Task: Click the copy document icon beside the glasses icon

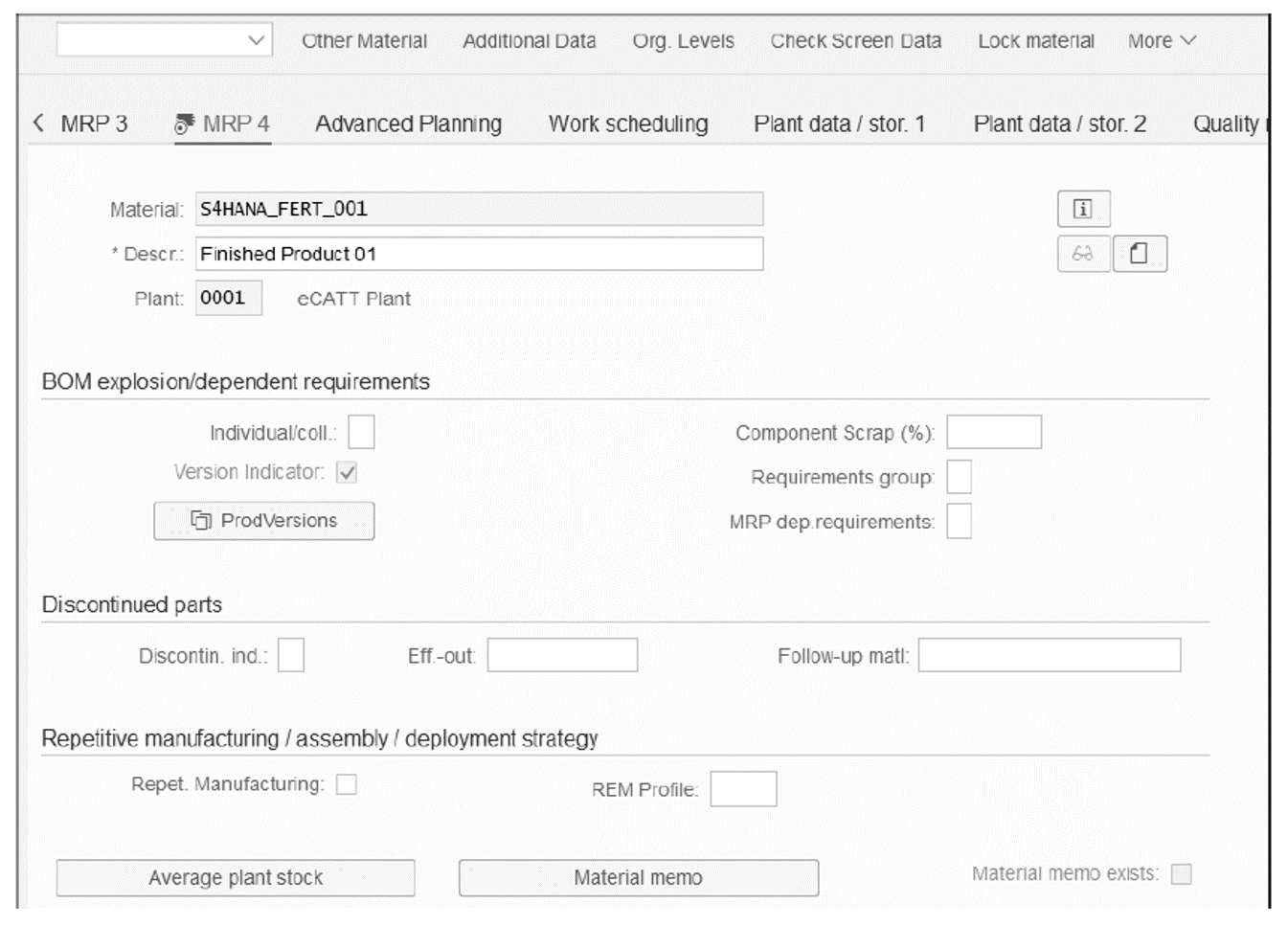Action: (x=1140, y=253)
